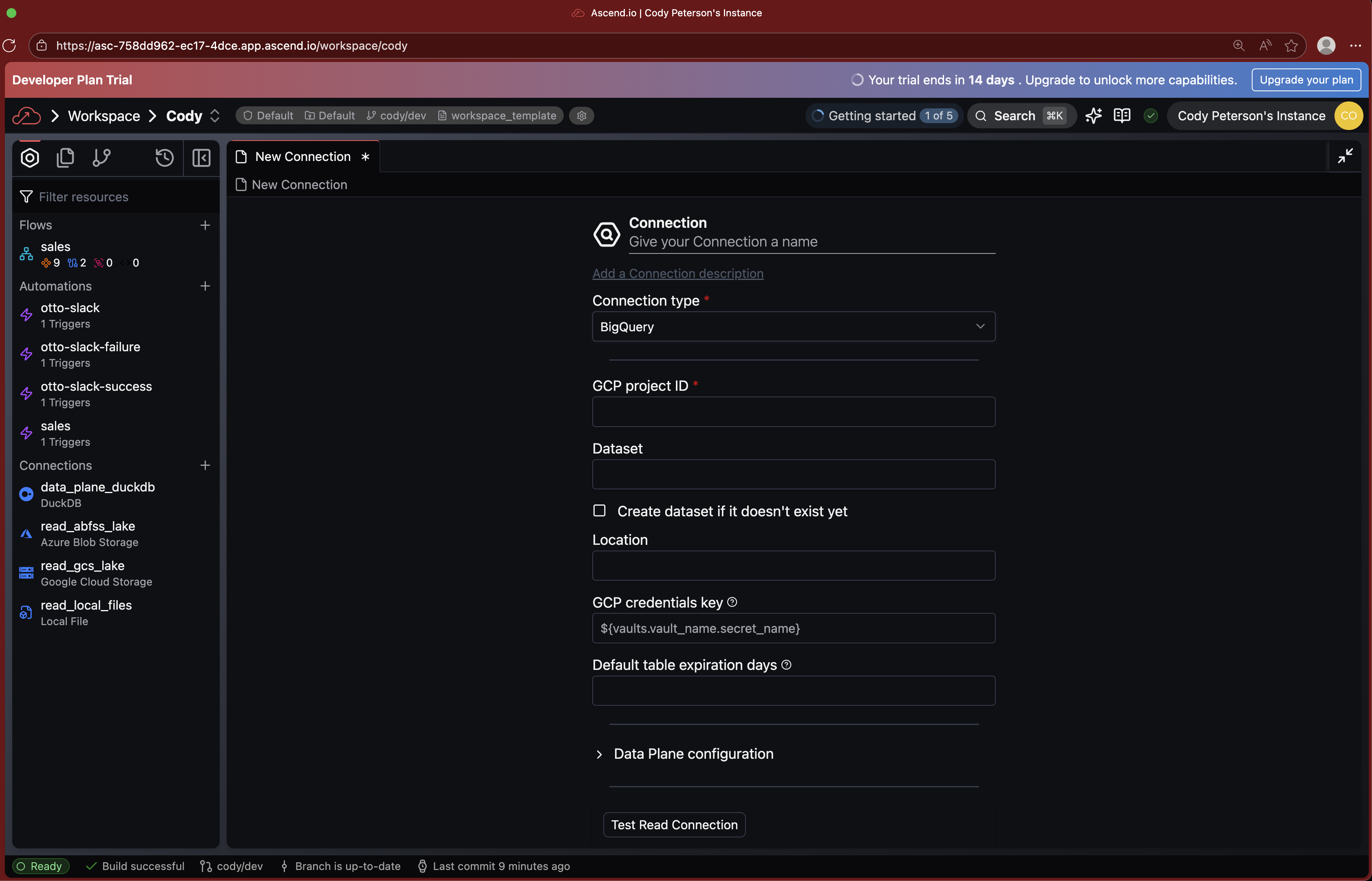Add a new Connection with the plus icon
The image size is (1372, 881).
click(205, 465)
